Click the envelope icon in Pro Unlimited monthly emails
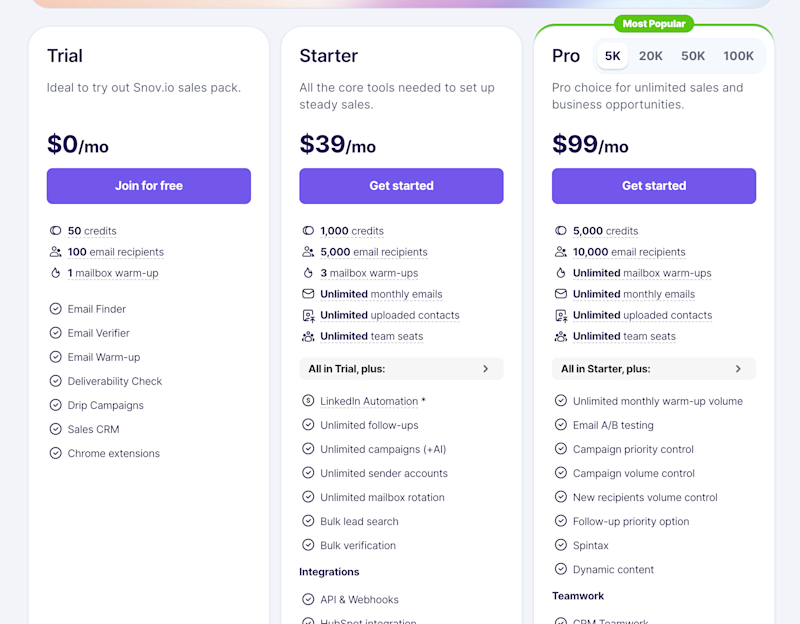The height and width of the screenshot is (624, 800). 560,294
